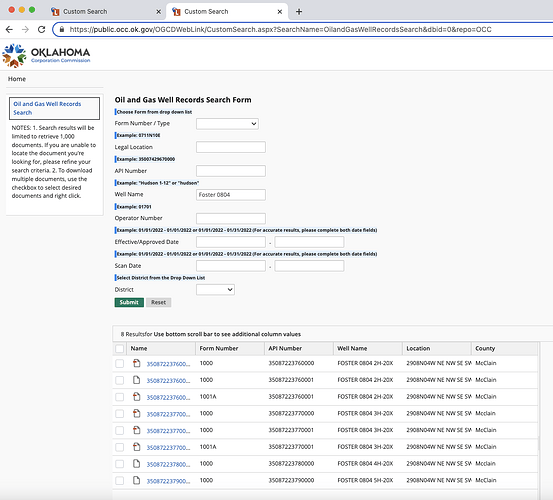This screenshot has height=500, width=553.
Task: Check the box for first FOSTER 0804 2H-20X result
Action: [x=120, y=364]
